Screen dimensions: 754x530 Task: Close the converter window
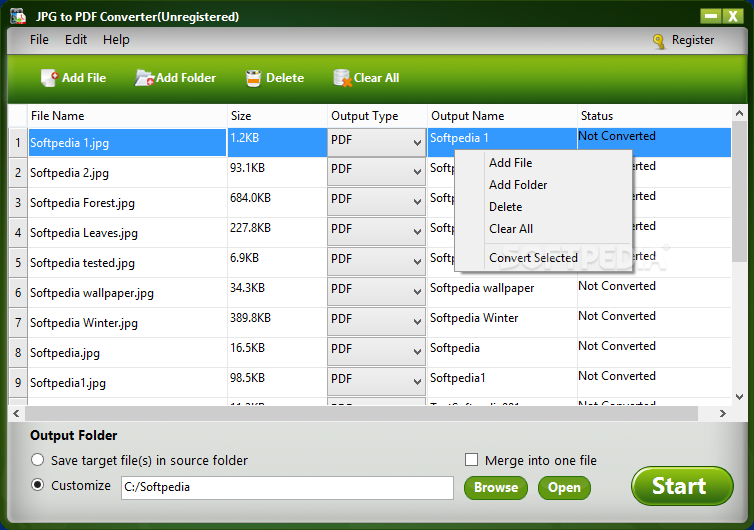(x=733, y=16)
